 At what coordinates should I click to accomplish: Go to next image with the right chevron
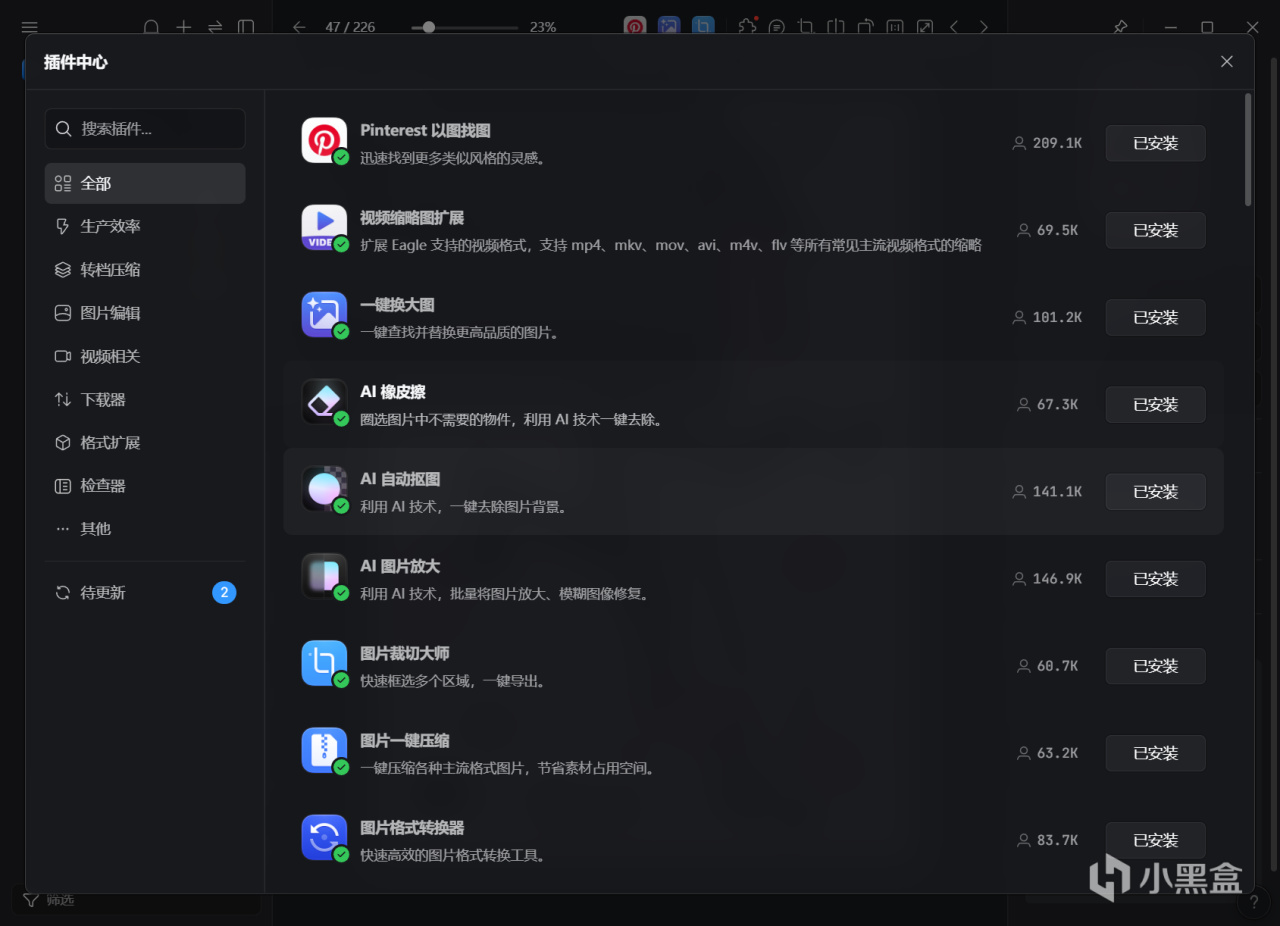[x=984, y=27]
